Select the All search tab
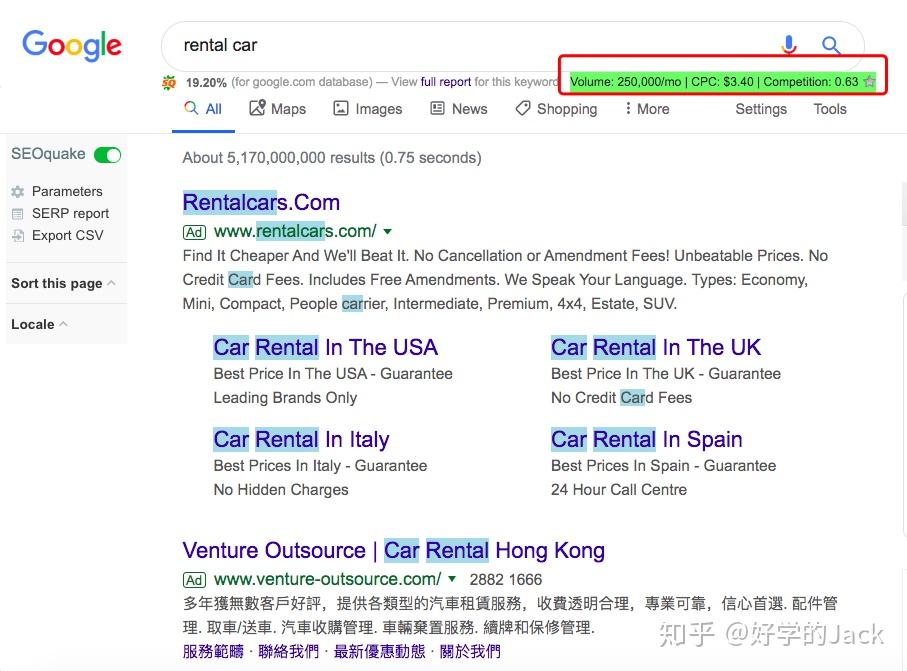This screenshot has width=907, height=671. (x=203, y=109)
